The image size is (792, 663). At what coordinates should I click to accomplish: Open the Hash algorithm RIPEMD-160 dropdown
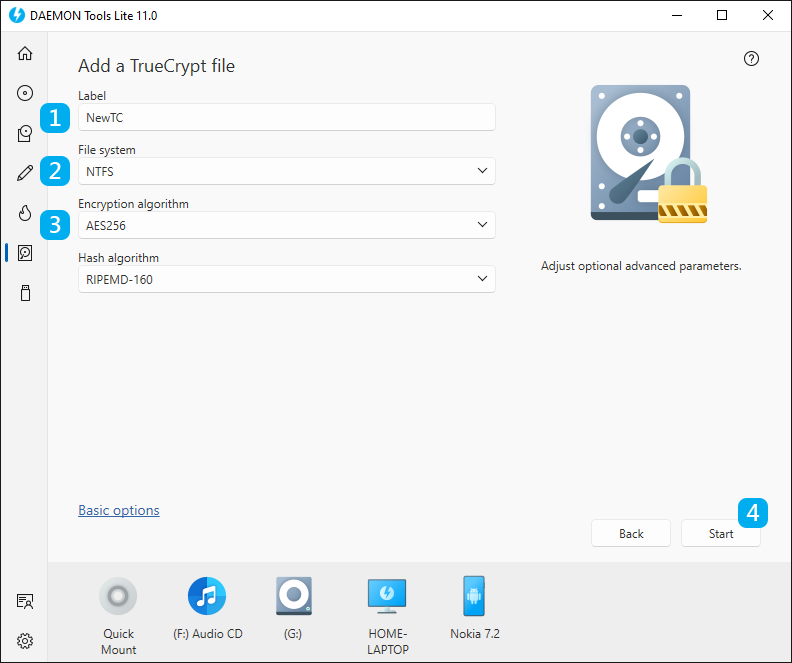tap(287, 279)
